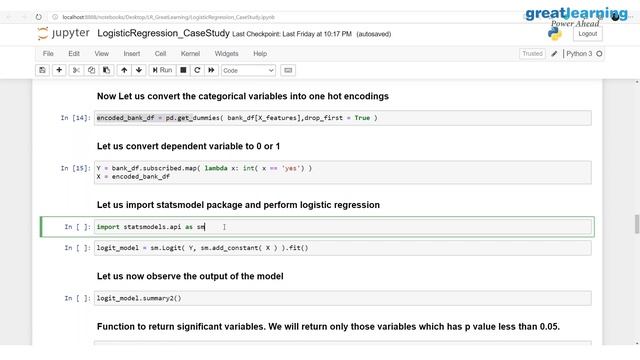Viewport: 640px width, 360px height.
Task: Click the page vertical scrollbar thumb
Action: coord(637,224)
